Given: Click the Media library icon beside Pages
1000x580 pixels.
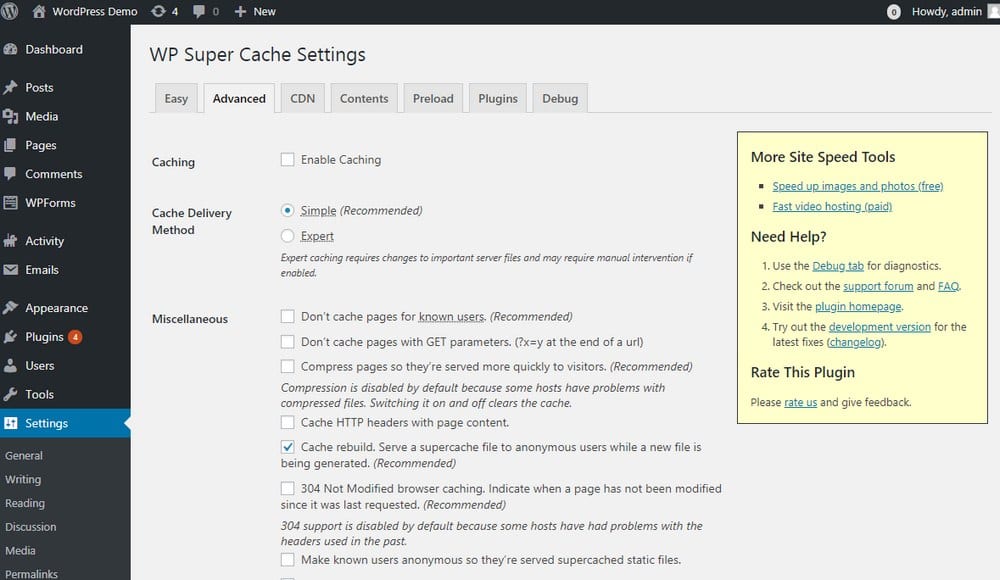Looking at the screenshot, I should click(10, 116).
